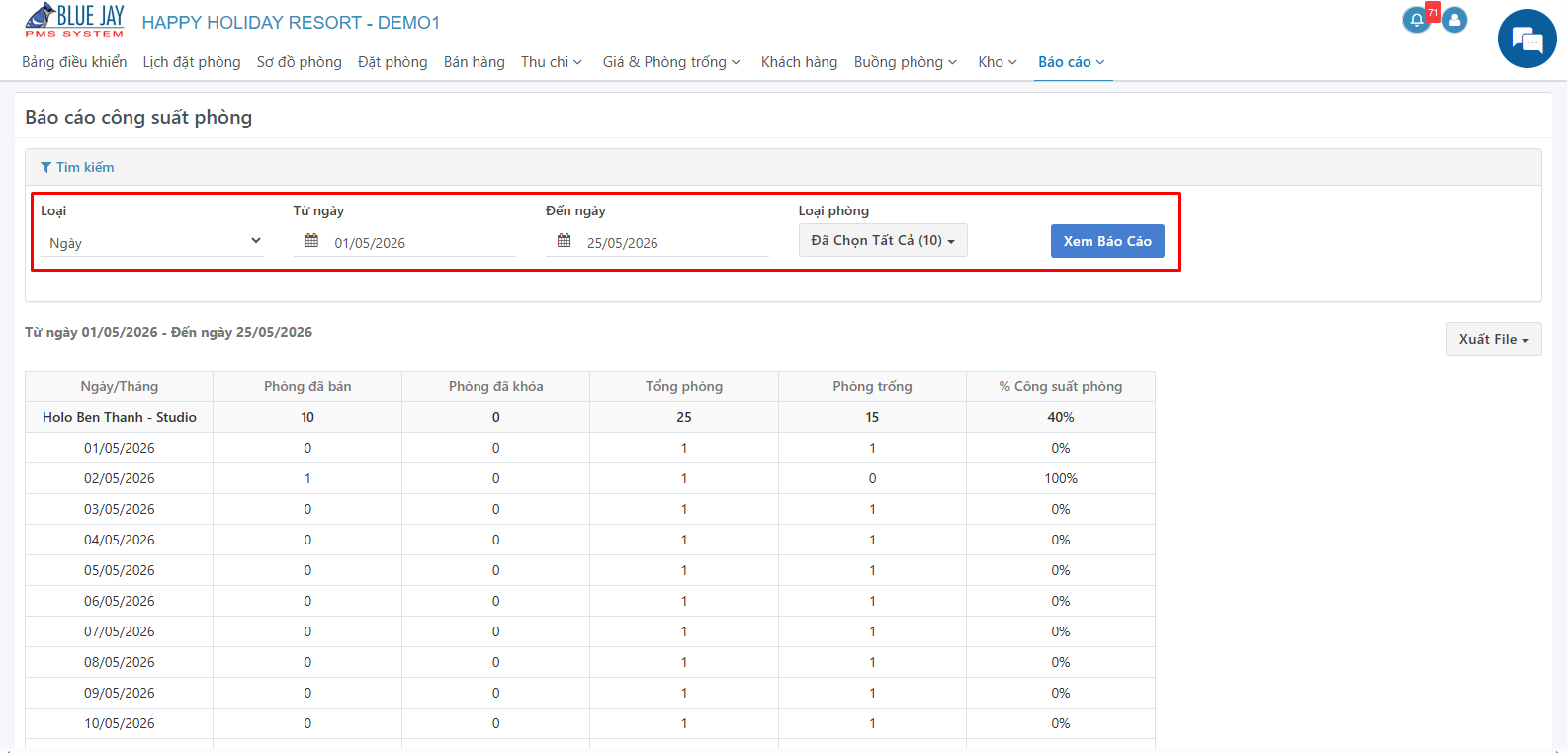The image size is (1568, 753).
Task: Click the 04/05/2026 date cell
Action: [x=120, y=540]
